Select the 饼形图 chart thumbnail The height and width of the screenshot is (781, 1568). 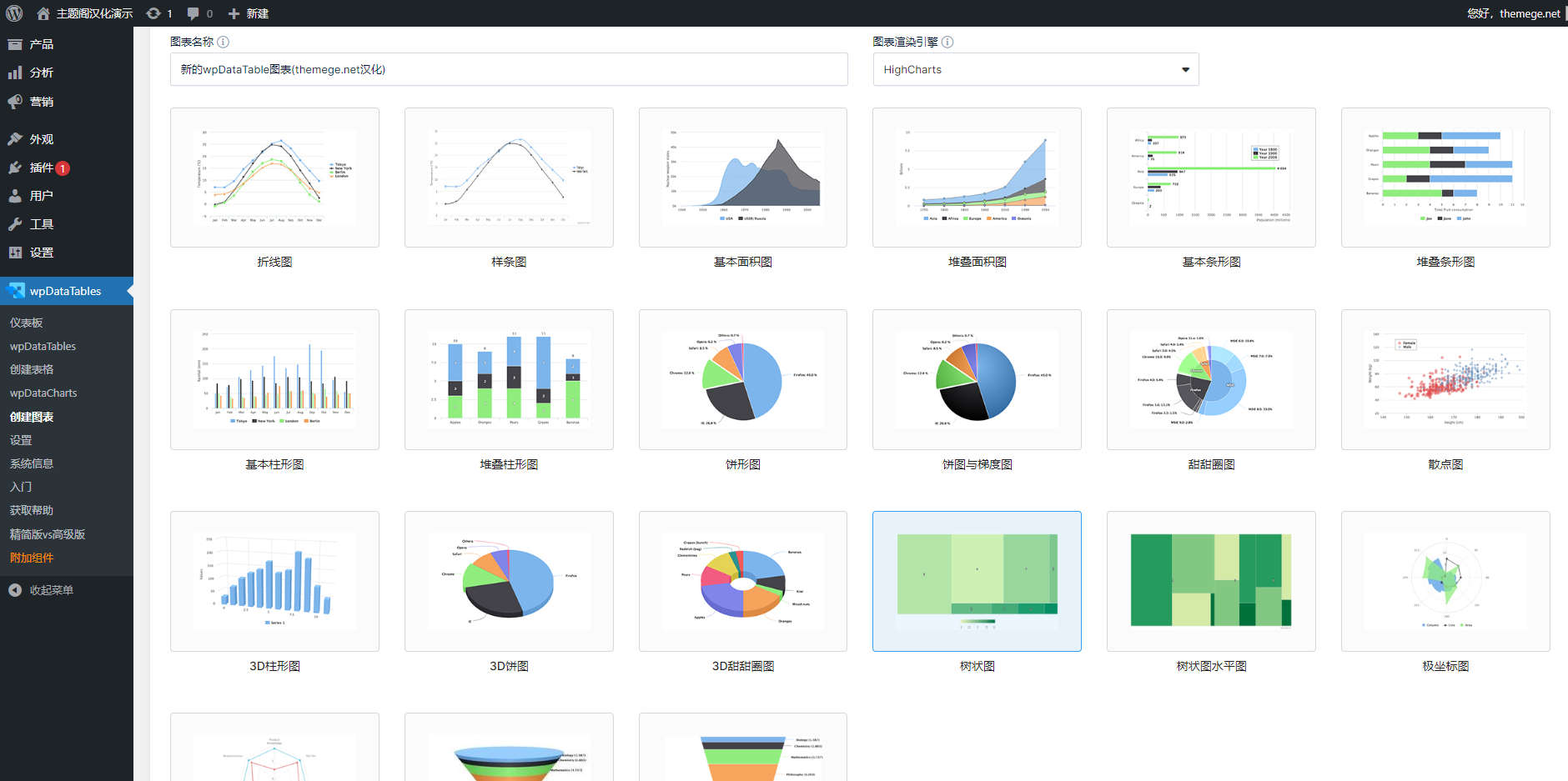[743, 379]
